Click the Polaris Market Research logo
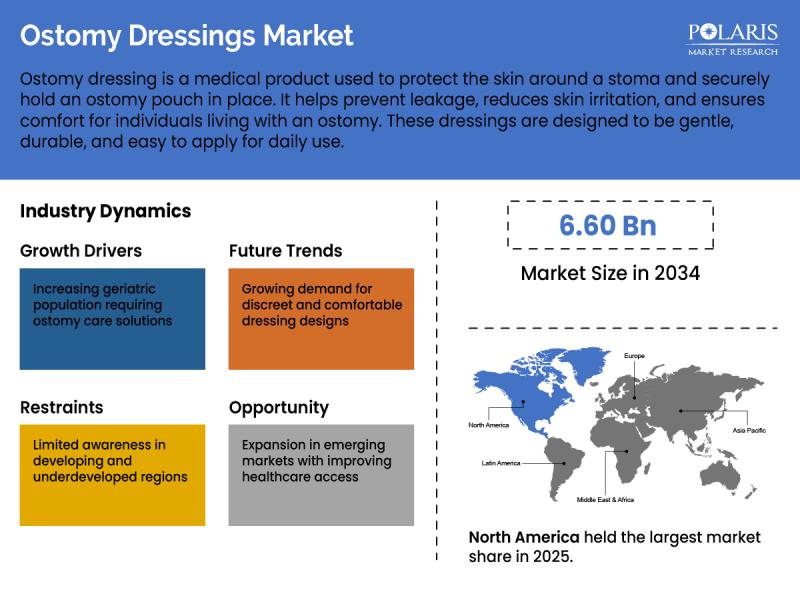The width and height of the screenshot is (800, 600). pyautogui.click(x=733, y=36)
